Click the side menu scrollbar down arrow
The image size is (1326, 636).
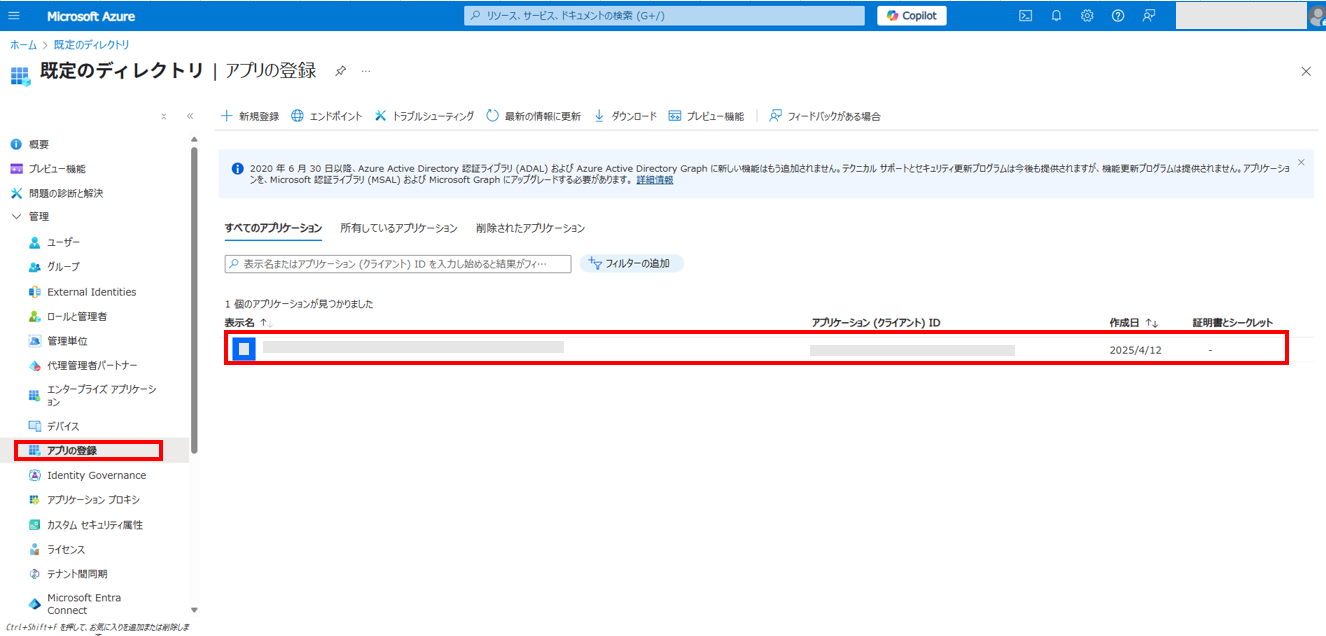tap(194, 609)
